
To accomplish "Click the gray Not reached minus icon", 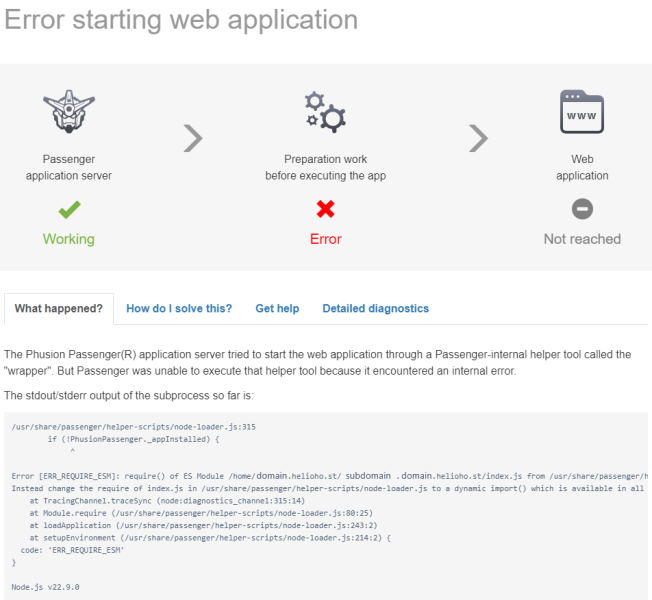I will coord(582,209).
